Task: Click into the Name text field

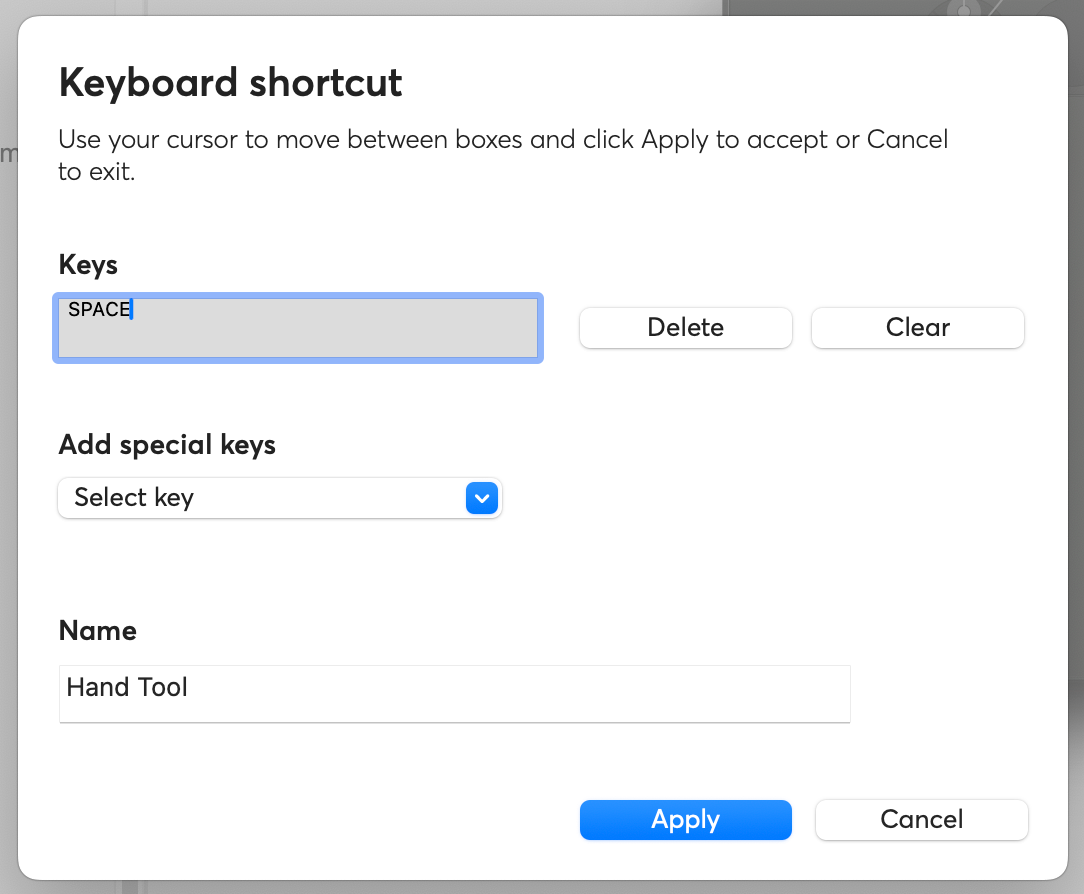Action: [x=455, y=694]
